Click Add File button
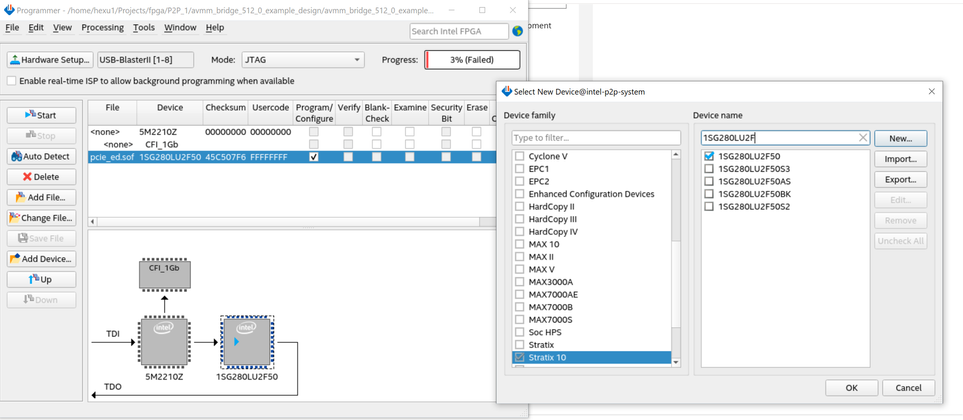The image size is (963, 420). pos(42,197)
